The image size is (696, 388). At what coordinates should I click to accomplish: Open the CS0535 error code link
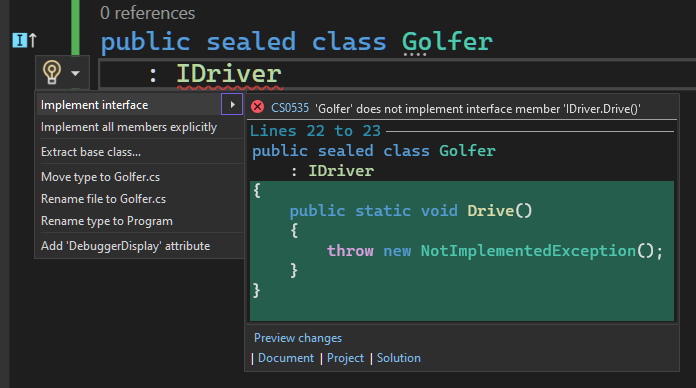pos(290,108)
